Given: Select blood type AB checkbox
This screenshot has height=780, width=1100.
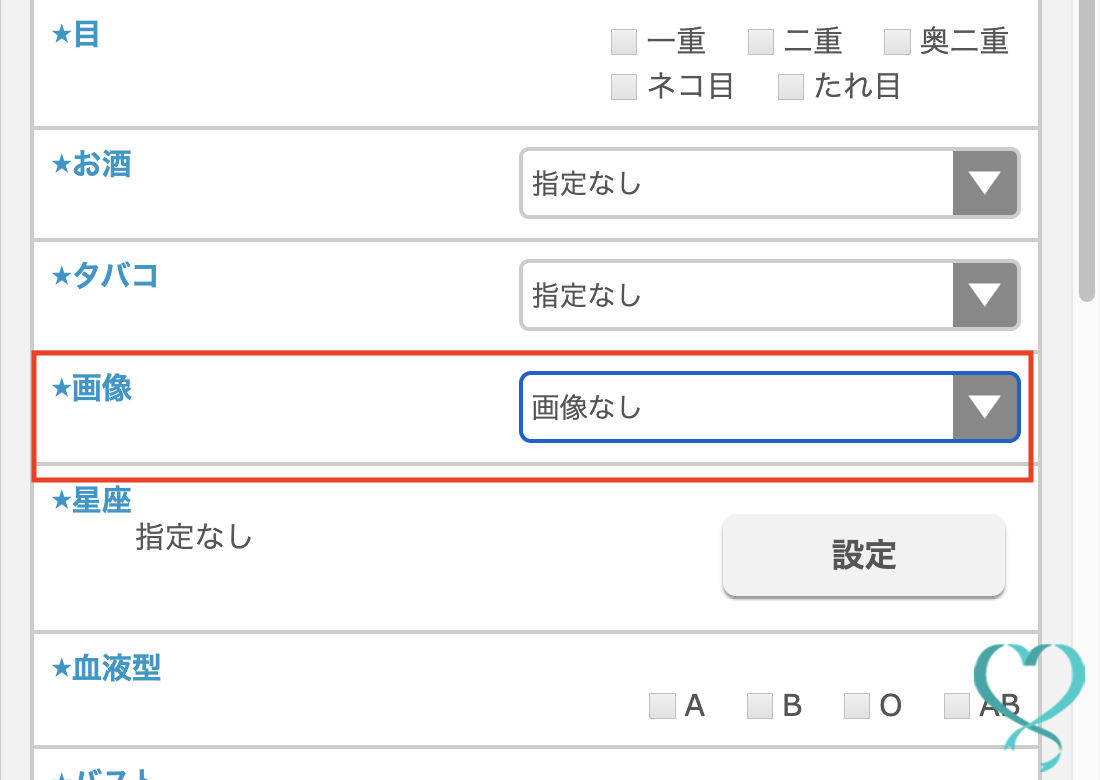Looking at the screenshot, I should pyautogui.click(x=957, y=705).
